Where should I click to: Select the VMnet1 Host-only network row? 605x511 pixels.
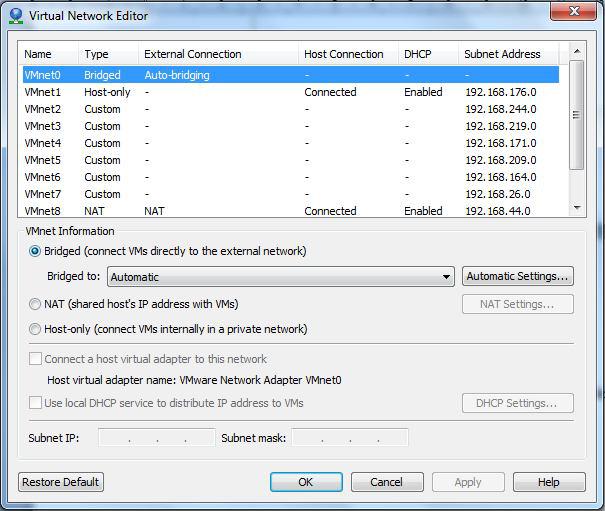click(x=291, y=92)
